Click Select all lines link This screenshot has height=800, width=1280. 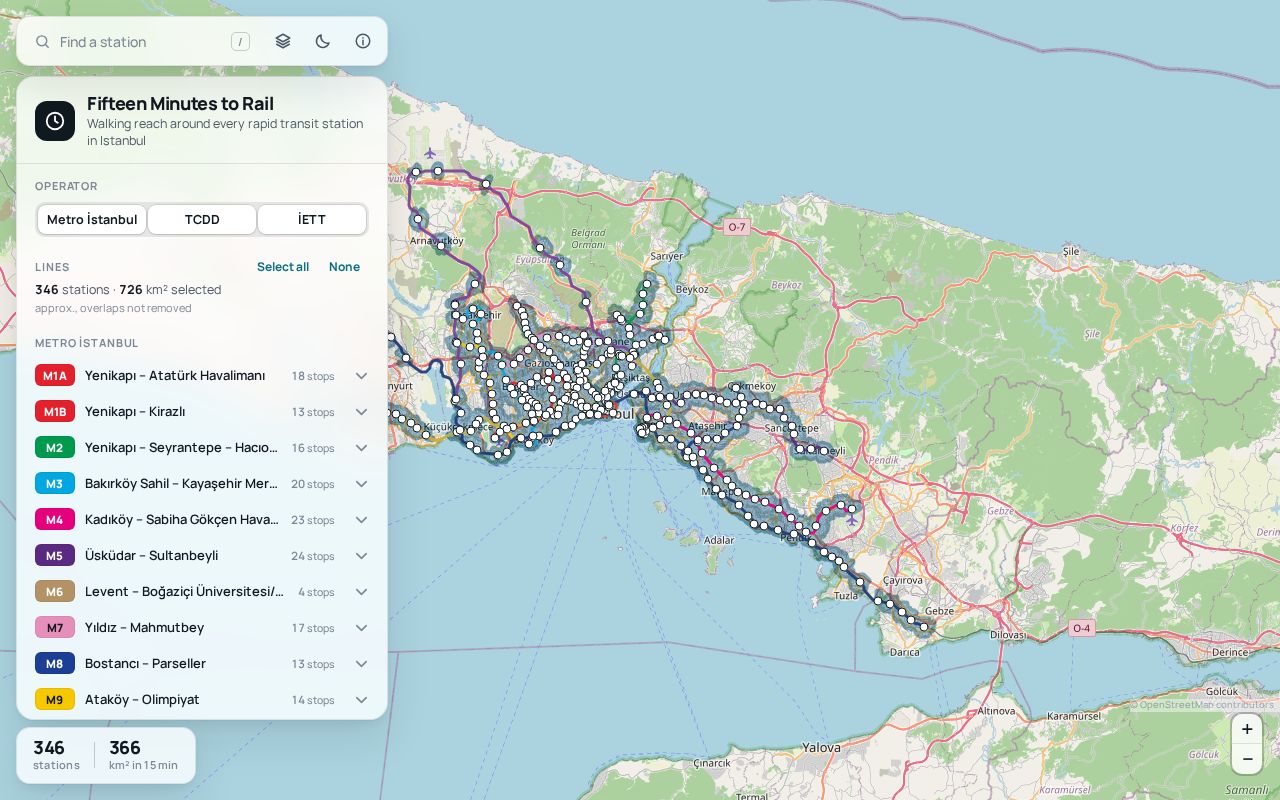(283, 267)
